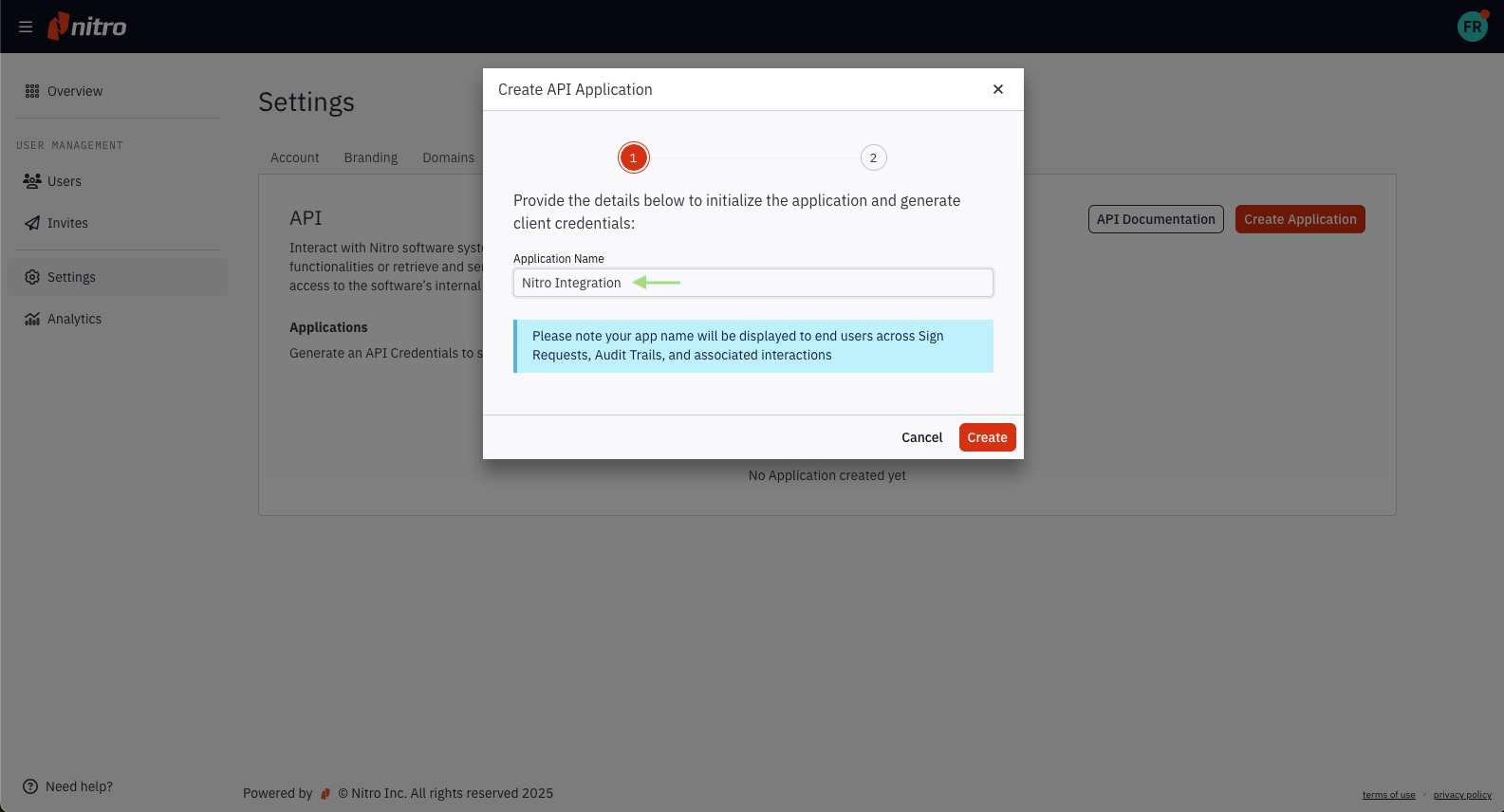Switch to the Account tab
Image resolution: width=1504 pixels, height=812 pixels.
pyautogui.click(x=295, y=157)
